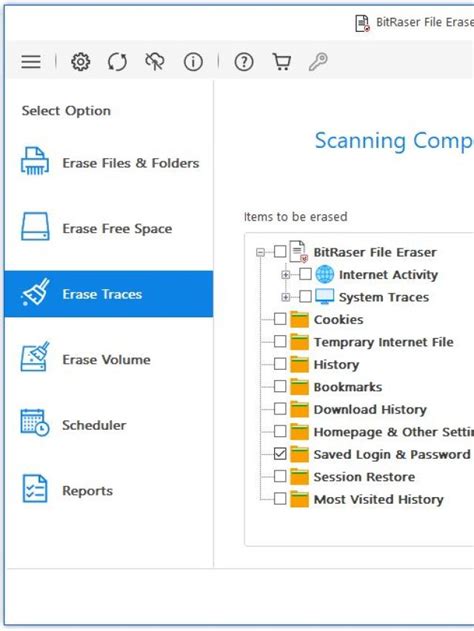Click the Saved Login & Password folder icon
The height and width of the screenshot is (631, 474).
(299, 454)
